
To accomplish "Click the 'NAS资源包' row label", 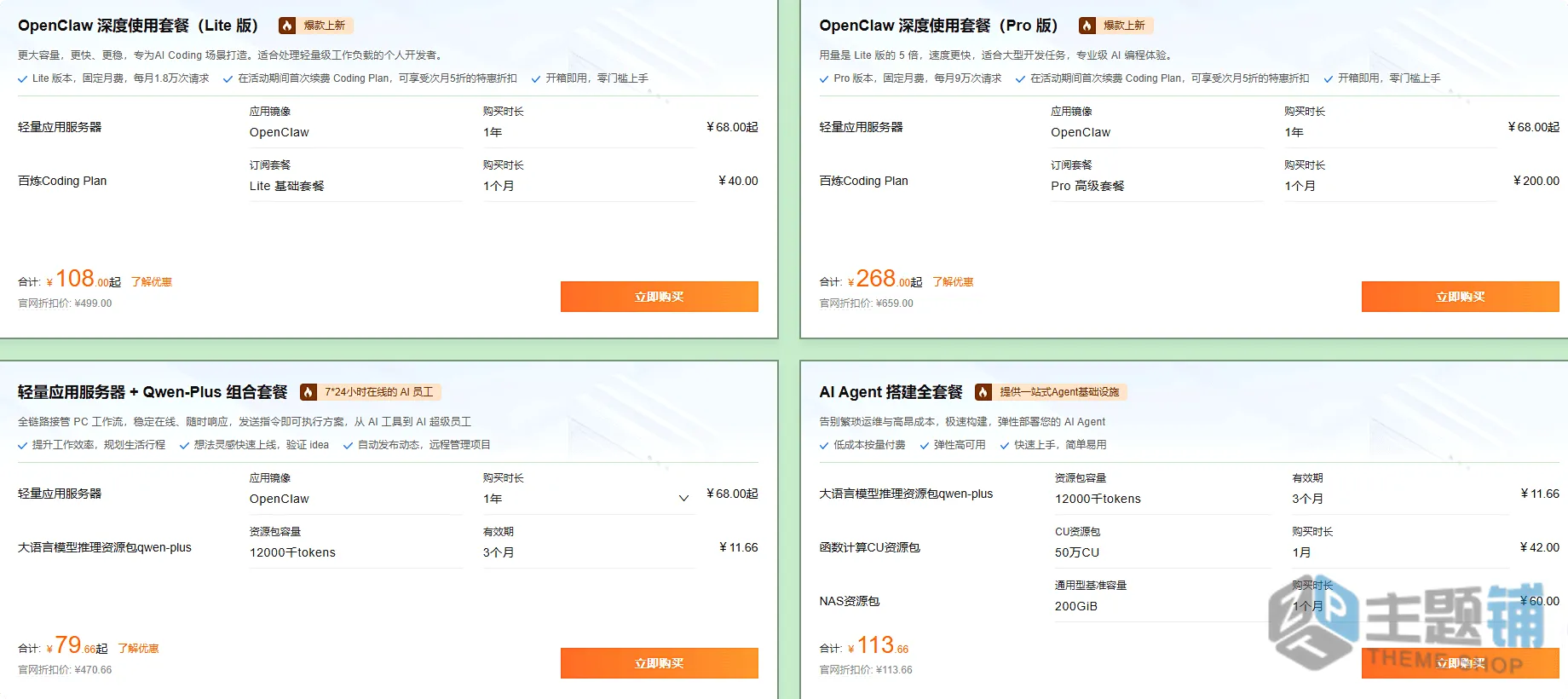I will 849,601.
